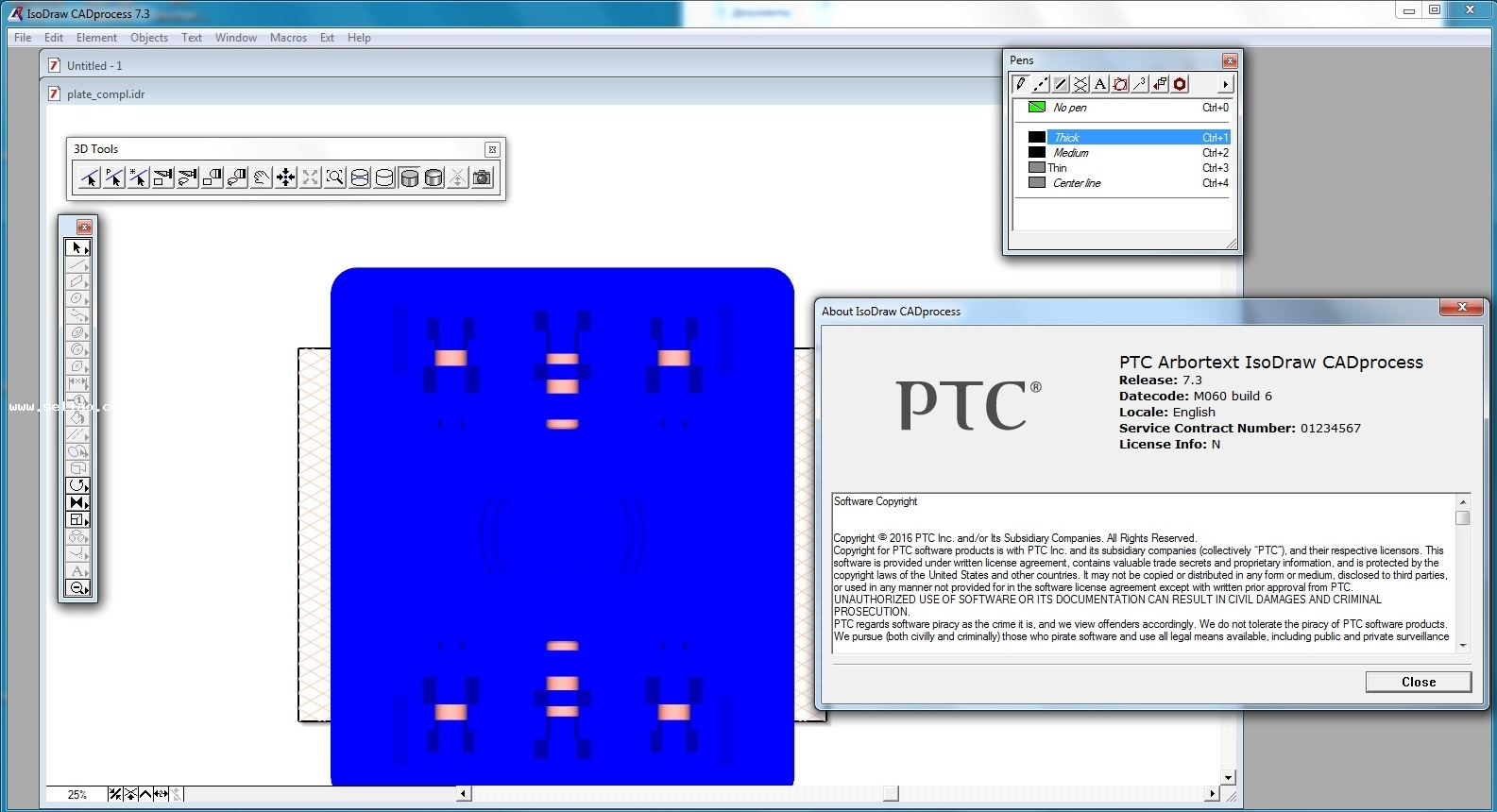The width and height of the screenshot is (1497, 812).
Task: Open the text 'A' formats tab in Pens
Action: point(1100,84)
